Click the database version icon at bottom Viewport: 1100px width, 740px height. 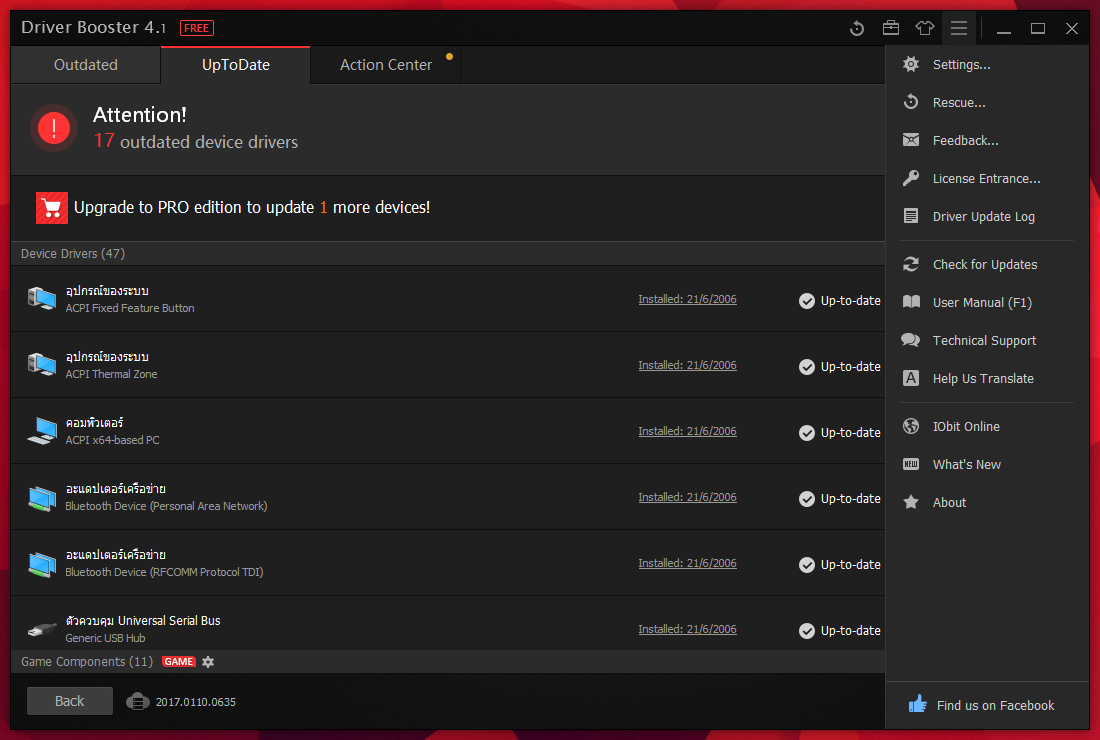pyautogui.click(x=138, y=701)
